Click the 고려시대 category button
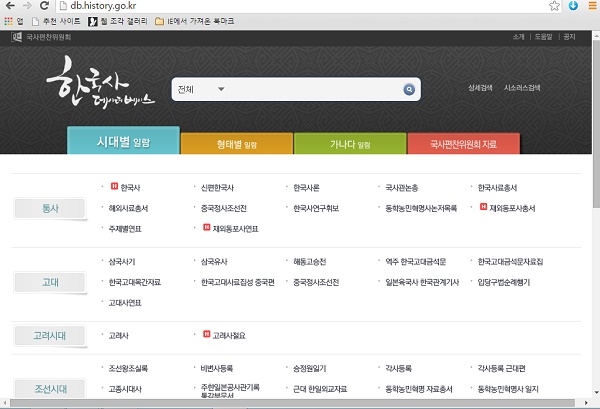Screen dimensions: 600x409 coord(49,335)
